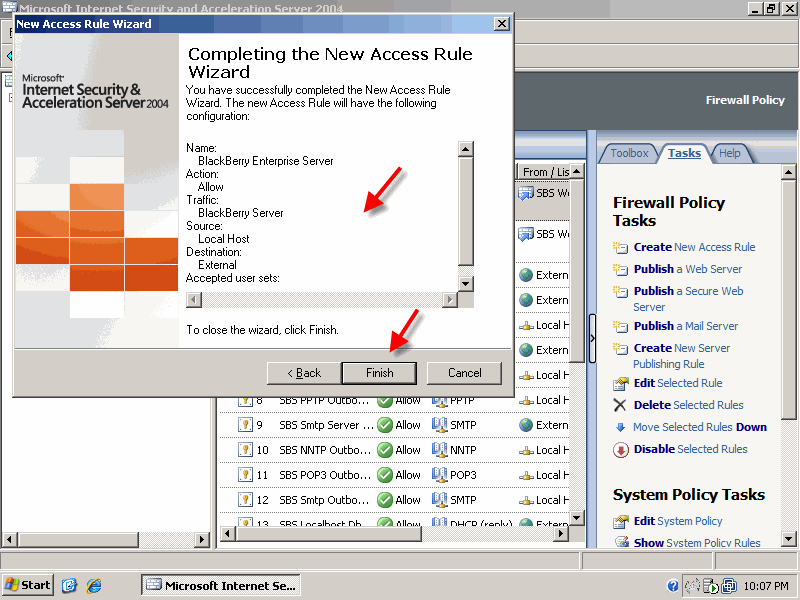Close the New Access Rule Wizard dialog
The height and width of the screenshot is (600, 800).
click(502, 23)
